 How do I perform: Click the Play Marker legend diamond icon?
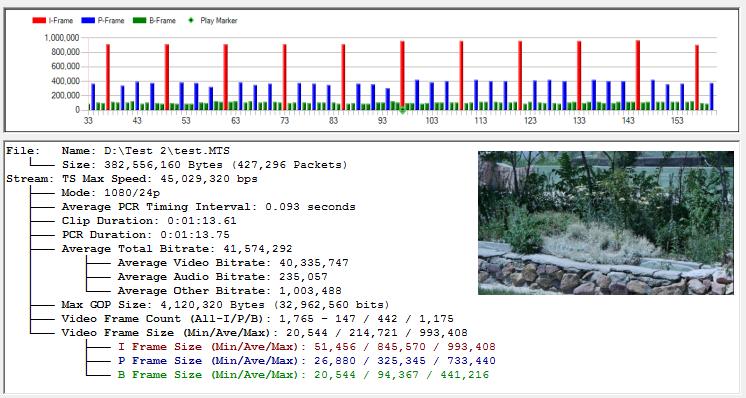point(191,20)
